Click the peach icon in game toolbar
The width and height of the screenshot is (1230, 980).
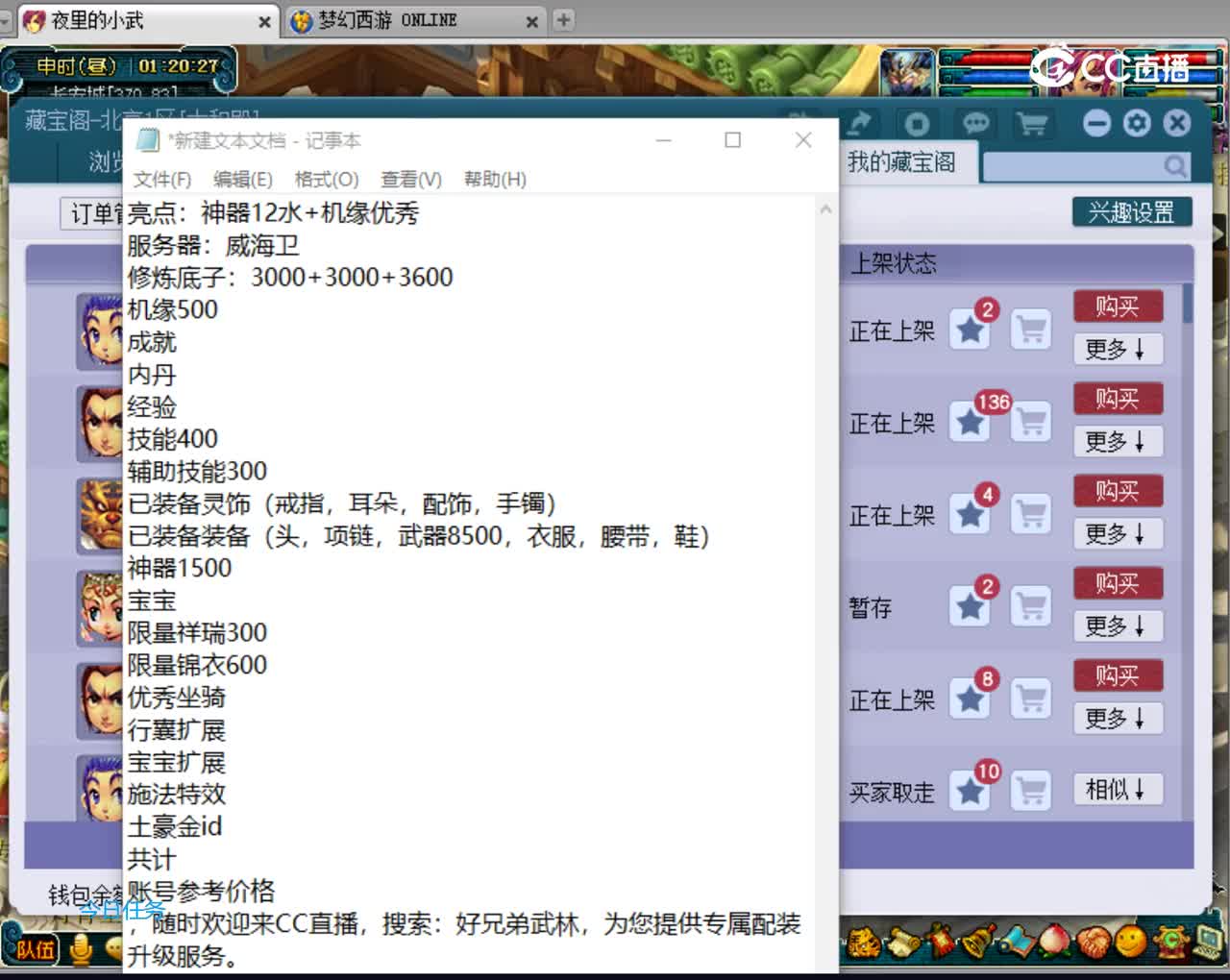tap(1055, 943)
